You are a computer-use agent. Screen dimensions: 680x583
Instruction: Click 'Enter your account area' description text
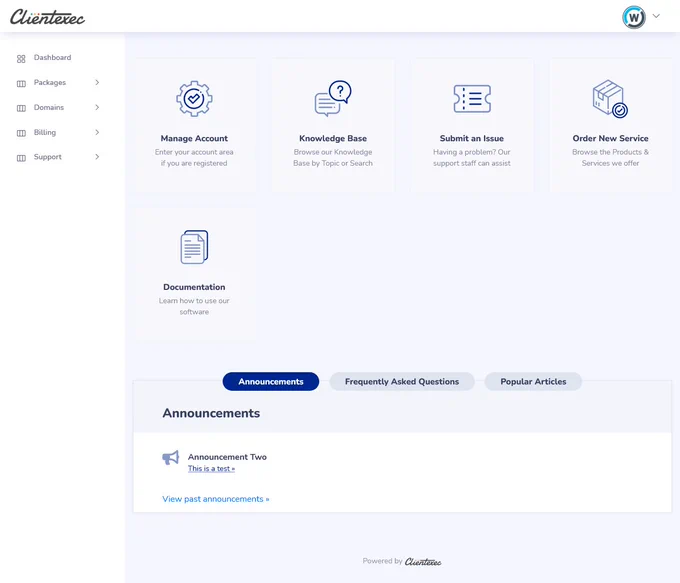point(194,157)
